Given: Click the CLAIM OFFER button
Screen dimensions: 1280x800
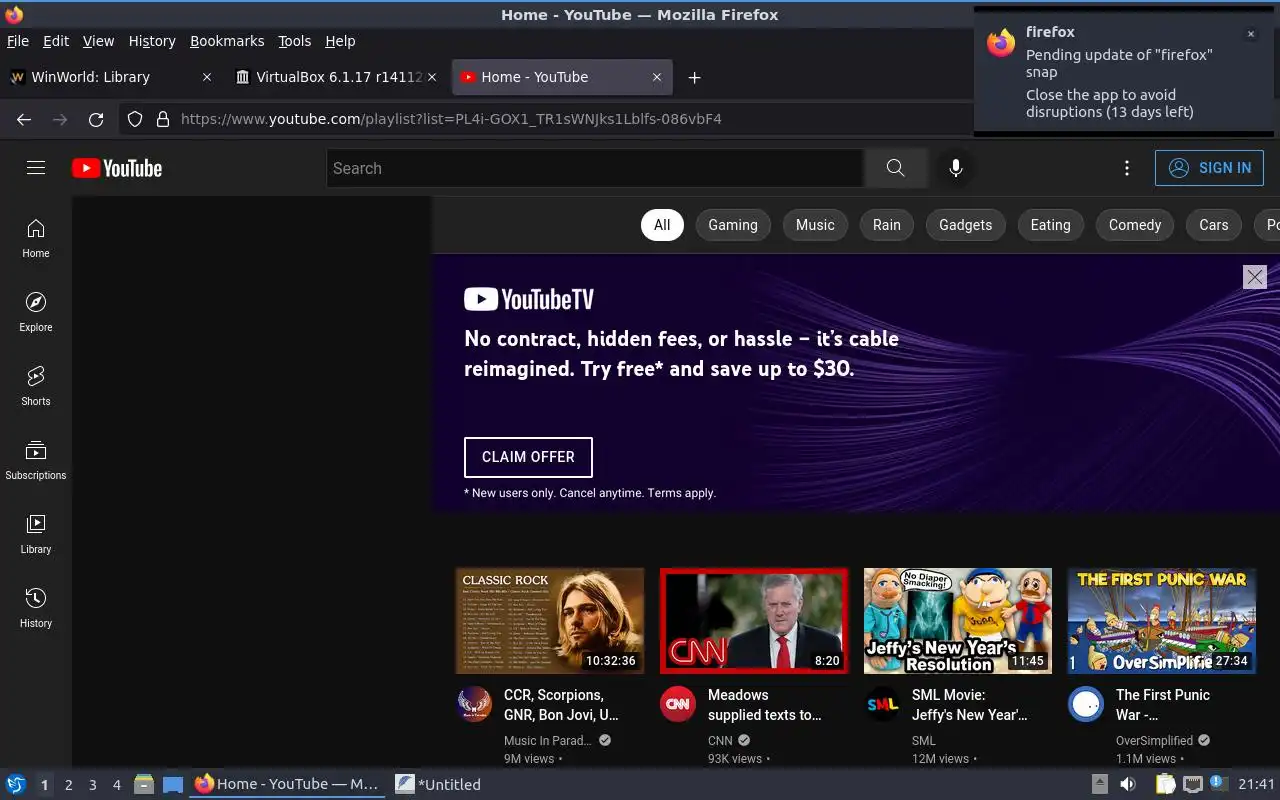Looking at the screenshot, I should click(528, 457).
